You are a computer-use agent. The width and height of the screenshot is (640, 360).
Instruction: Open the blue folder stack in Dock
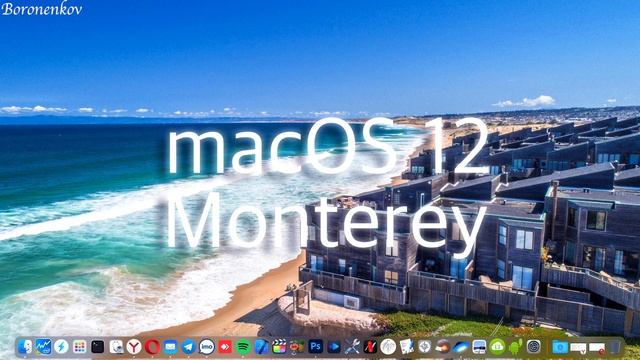pyautogui.click(x=560, y=347)
